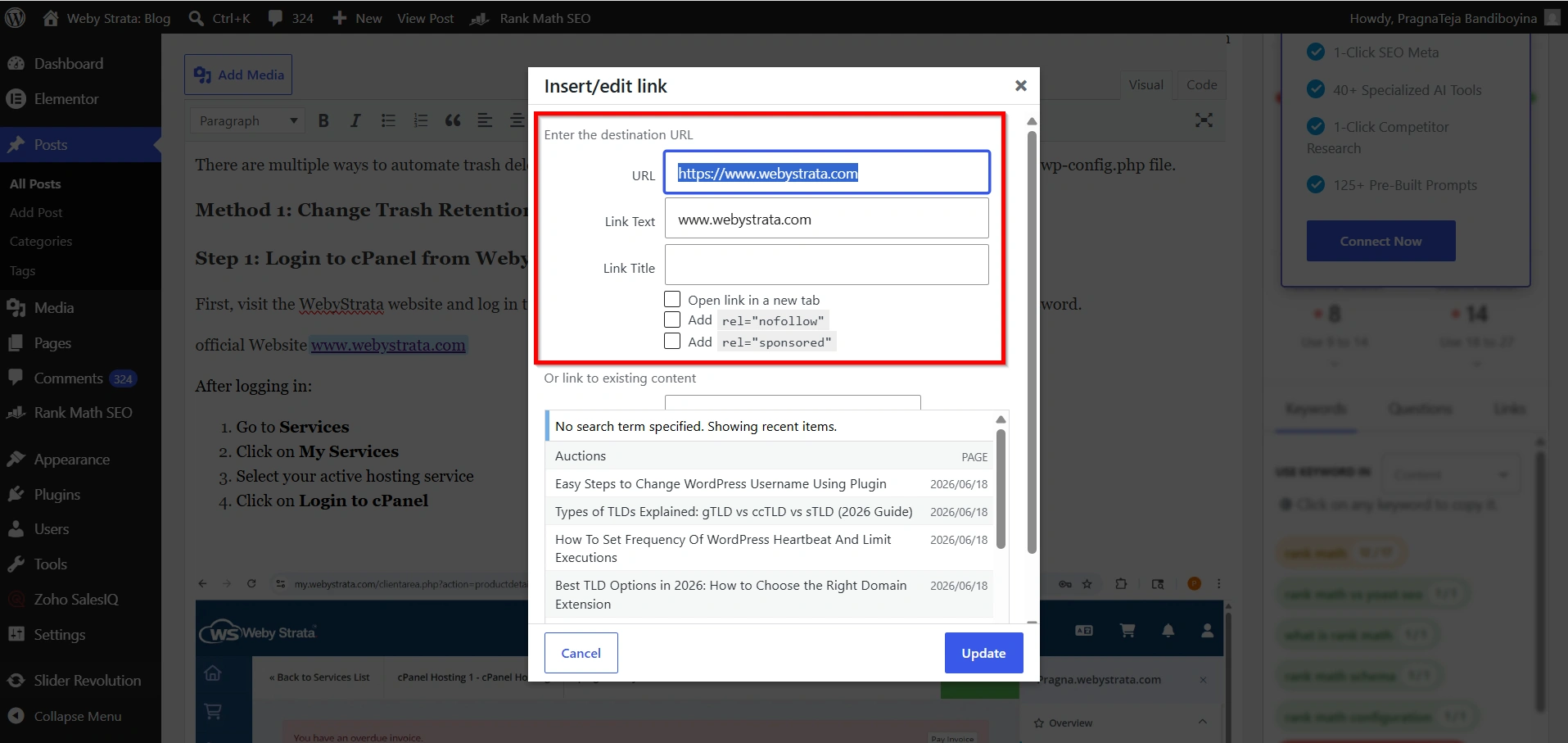
Task: Select Easy Steps to Change WordPress Username result
Action: (769, 484)
